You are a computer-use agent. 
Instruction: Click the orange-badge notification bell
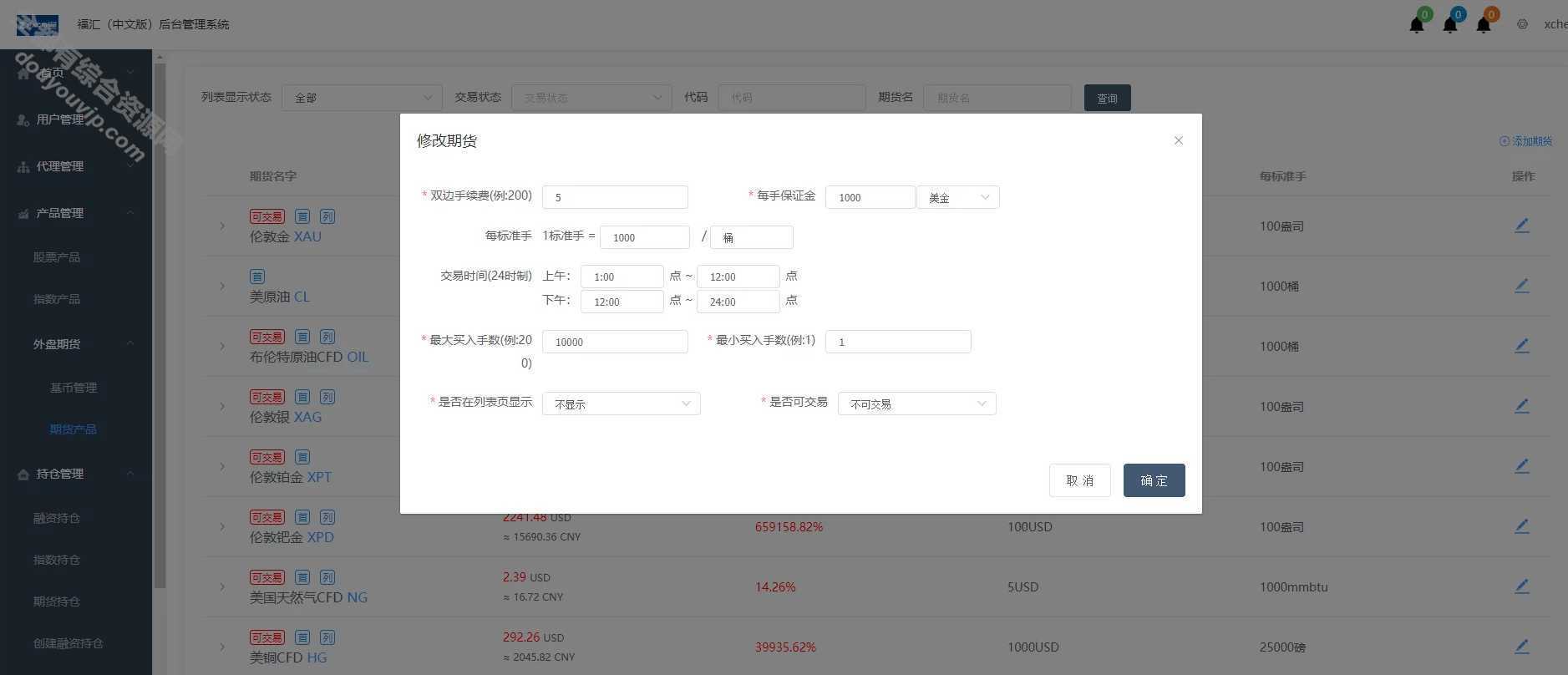click(1484, 24)
